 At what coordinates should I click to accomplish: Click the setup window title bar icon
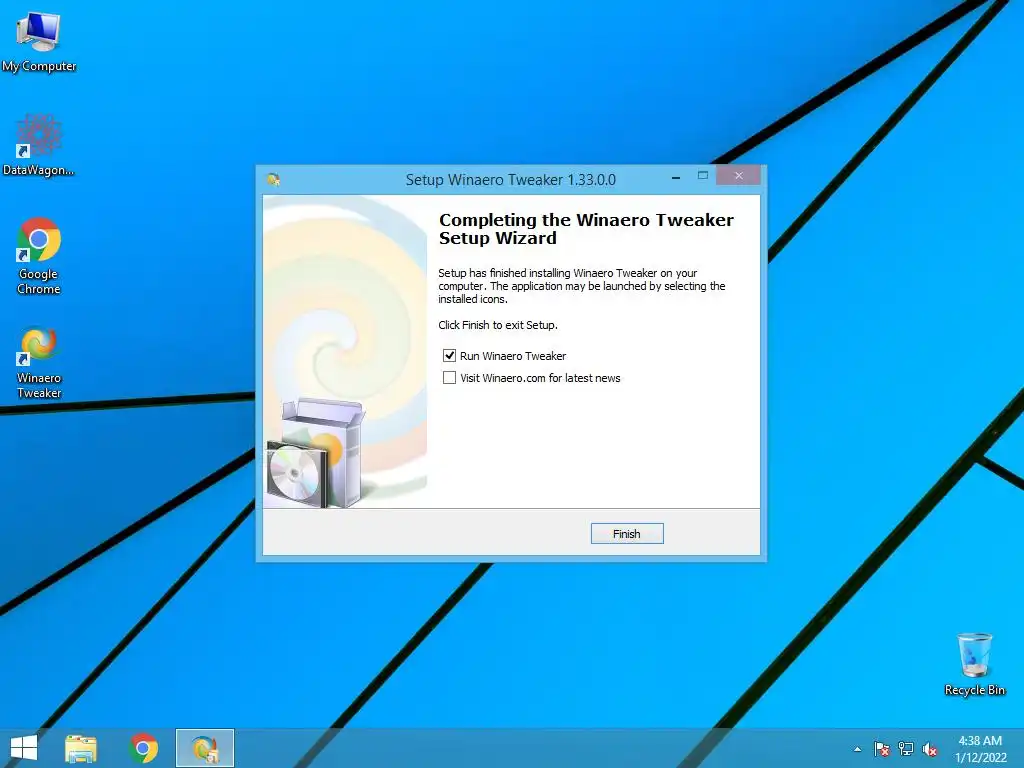point(274,180)
